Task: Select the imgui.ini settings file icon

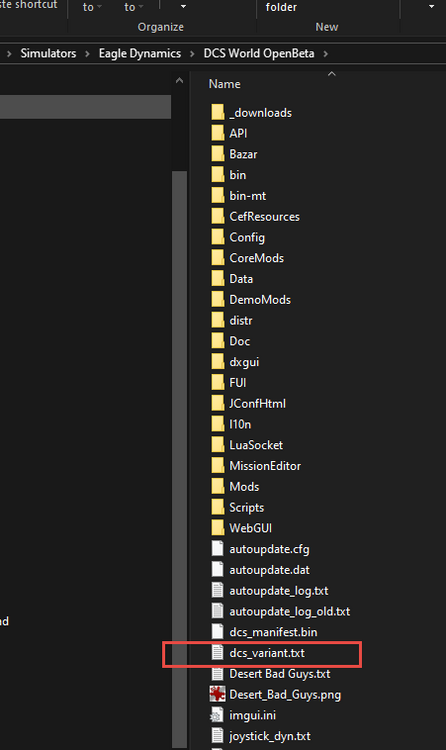Action: coord(217,715)
